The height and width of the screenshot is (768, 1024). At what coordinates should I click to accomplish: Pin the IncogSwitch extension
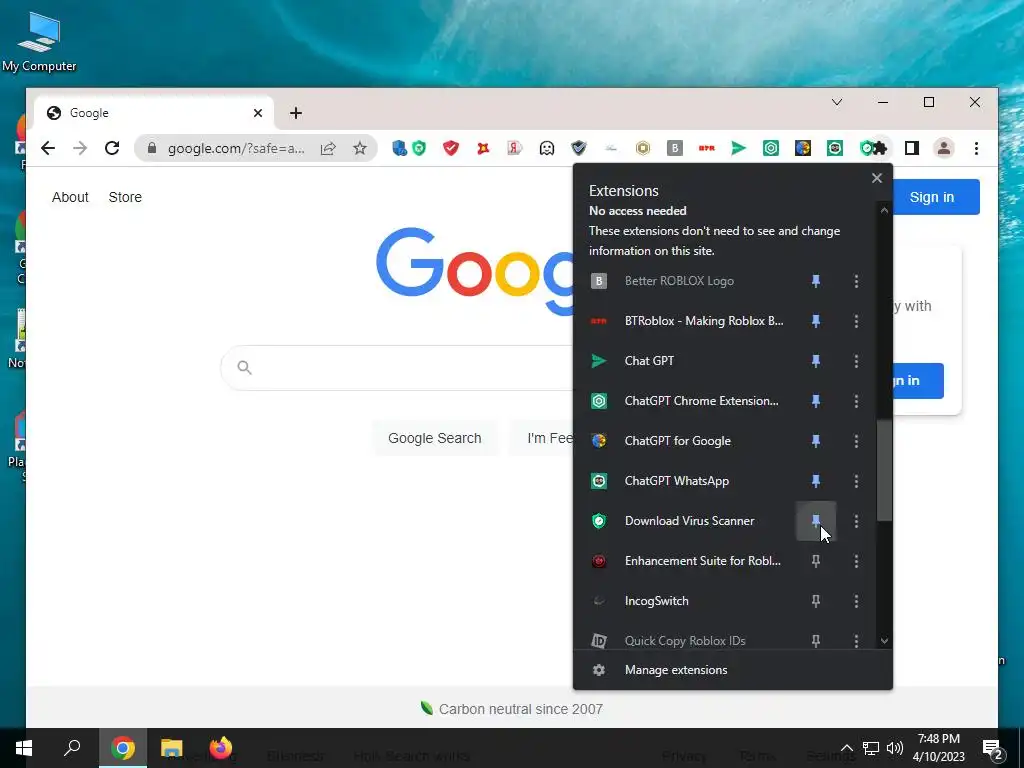point(816,601)
